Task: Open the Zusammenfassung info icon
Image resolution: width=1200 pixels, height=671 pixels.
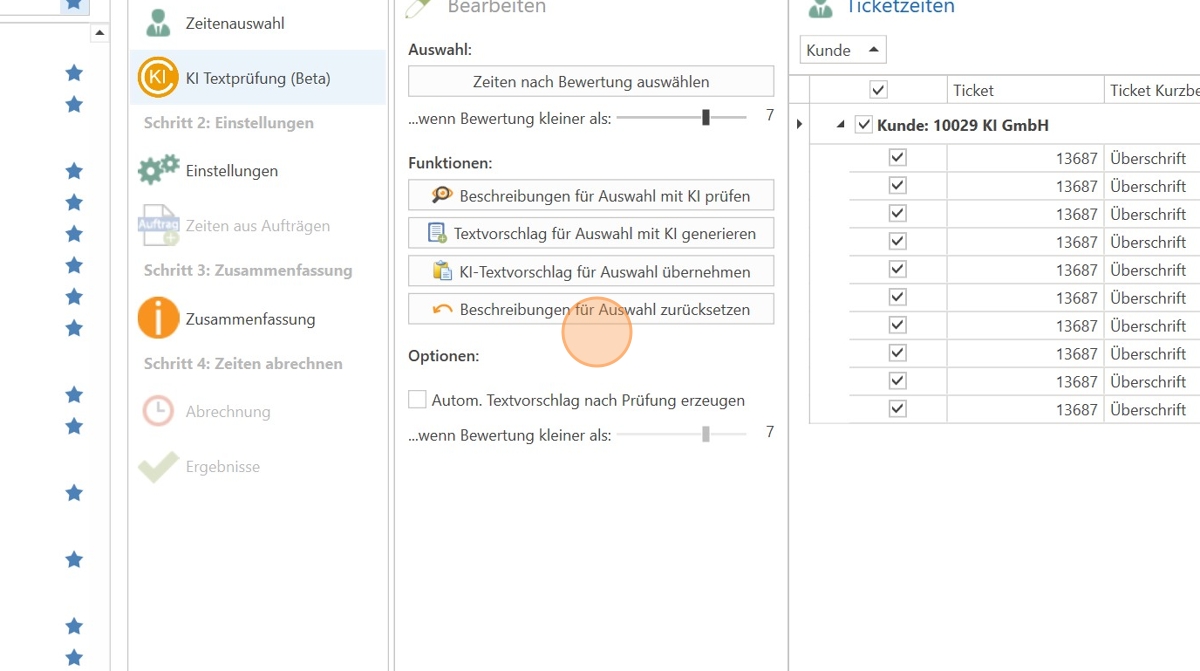Action: (158, 319)
